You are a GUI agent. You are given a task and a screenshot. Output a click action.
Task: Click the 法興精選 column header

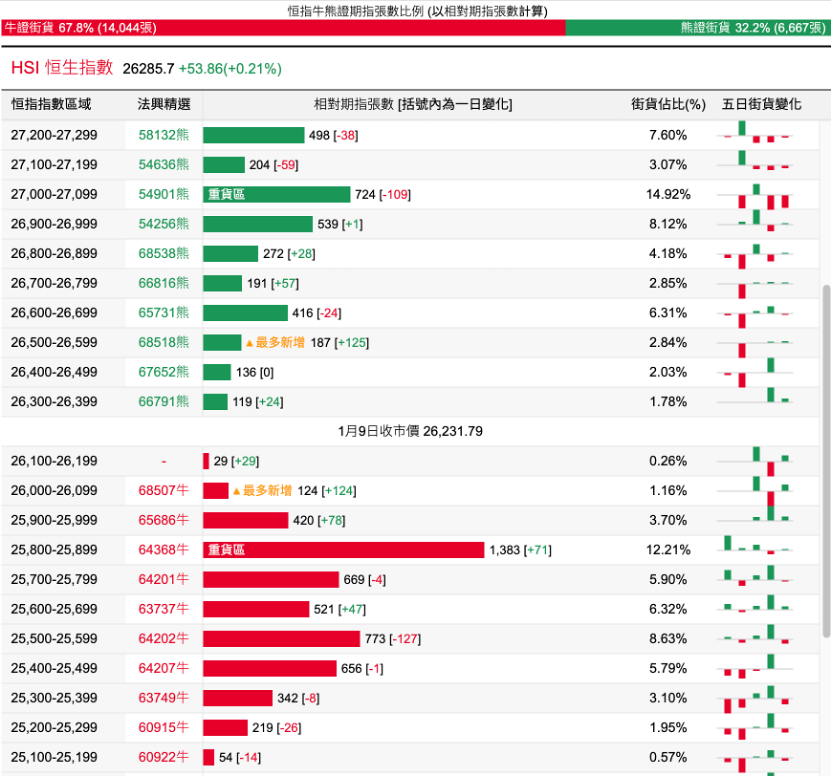(x=164, y=104)
